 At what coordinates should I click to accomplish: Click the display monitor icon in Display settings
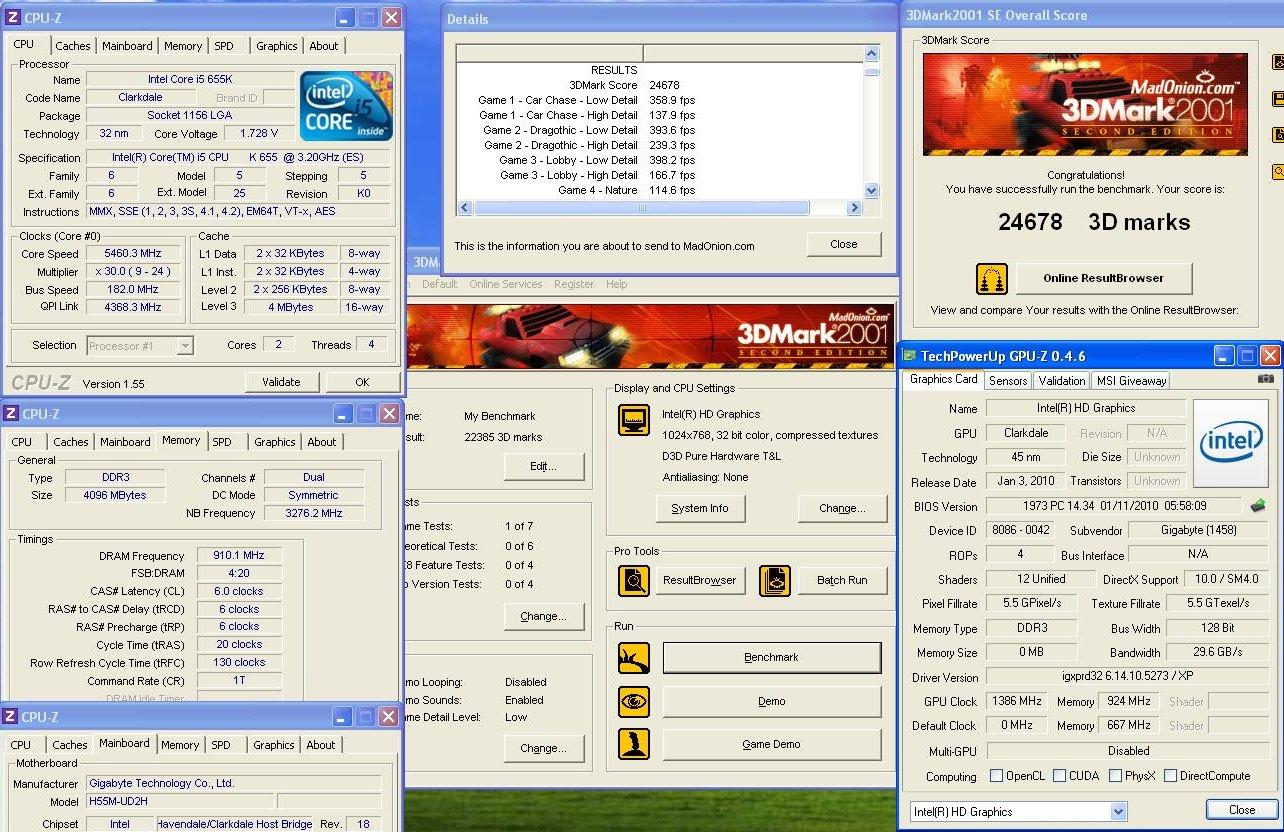[x=634, y=420]
